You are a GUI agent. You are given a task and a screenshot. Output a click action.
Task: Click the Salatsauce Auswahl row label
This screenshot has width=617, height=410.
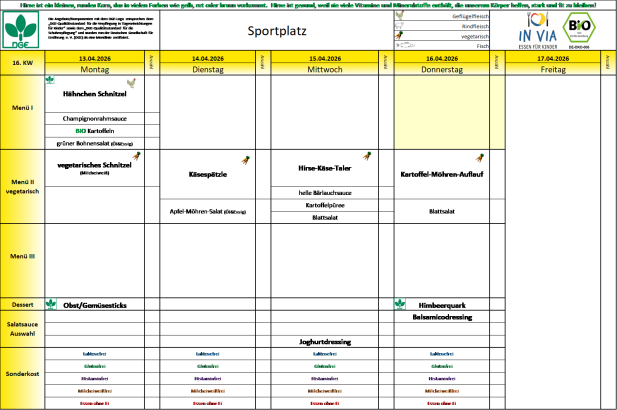[x=23, y=326]
